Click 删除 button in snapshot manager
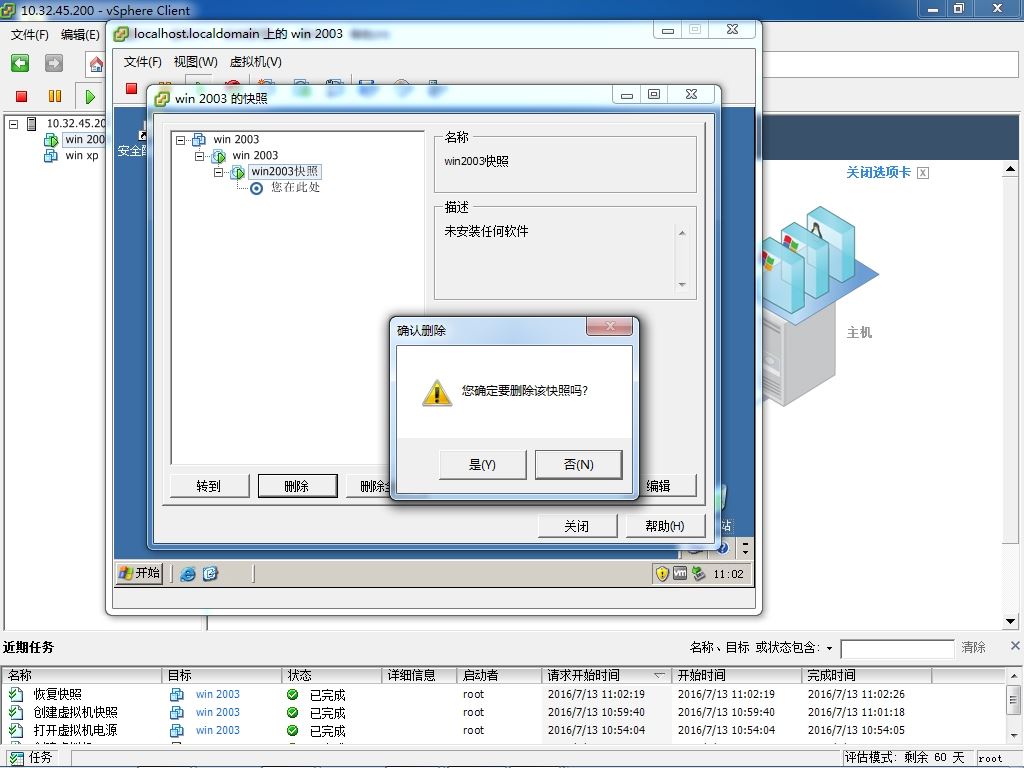The height and width of the screenshot is (768, 1024). click(x=297, y=486)
